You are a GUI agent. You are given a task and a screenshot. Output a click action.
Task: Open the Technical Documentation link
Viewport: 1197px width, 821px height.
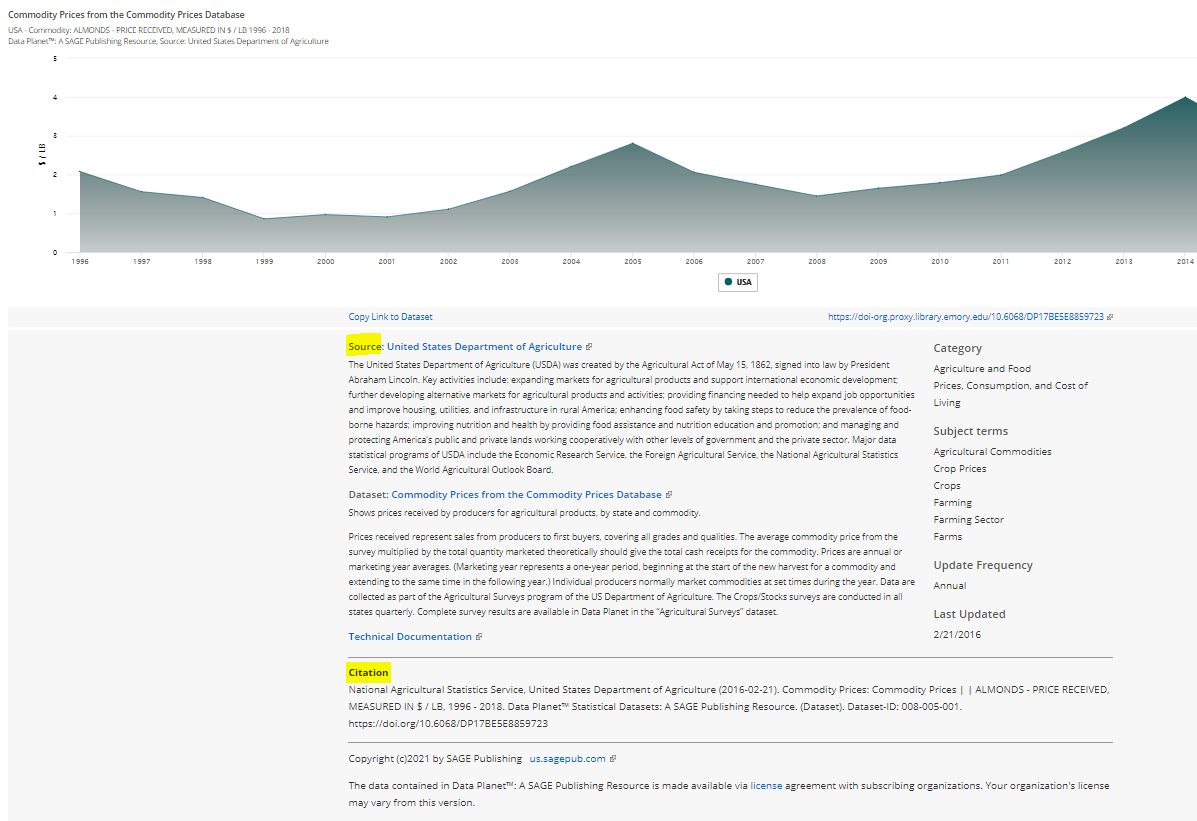(410, 637)
